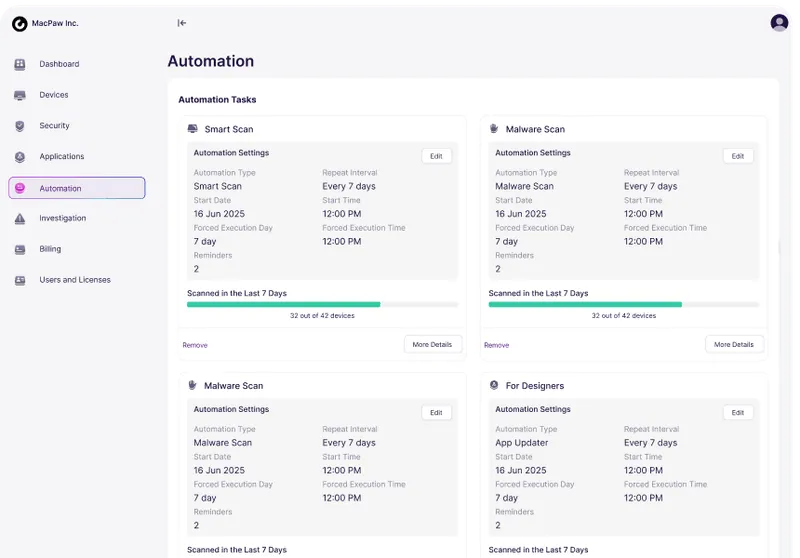This screenshot has width=800, height=558.
Task: Click the MacPaw Inc. organization name
Action: (x=55, y=23)
